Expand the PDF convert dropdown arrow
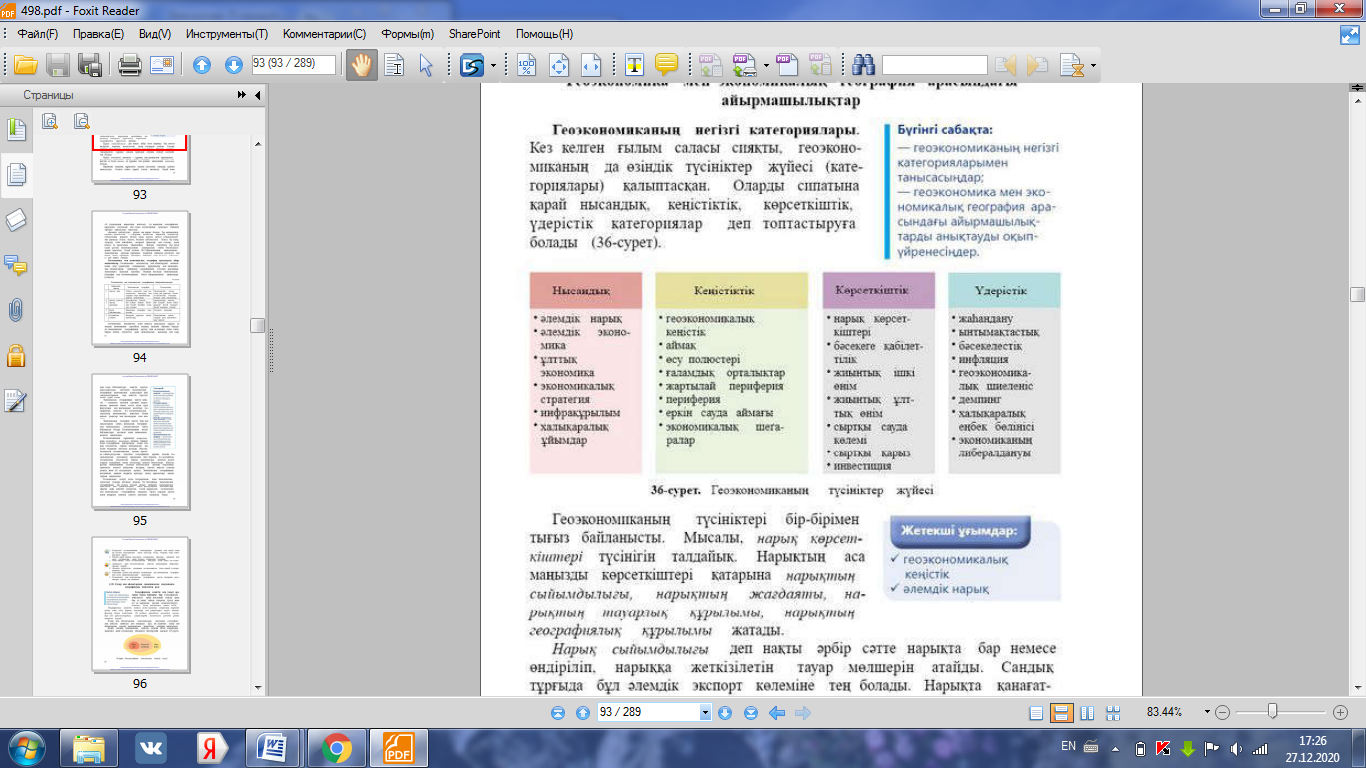The width and height of the screenshot is (1366, 768). click(x=766, y=67)
